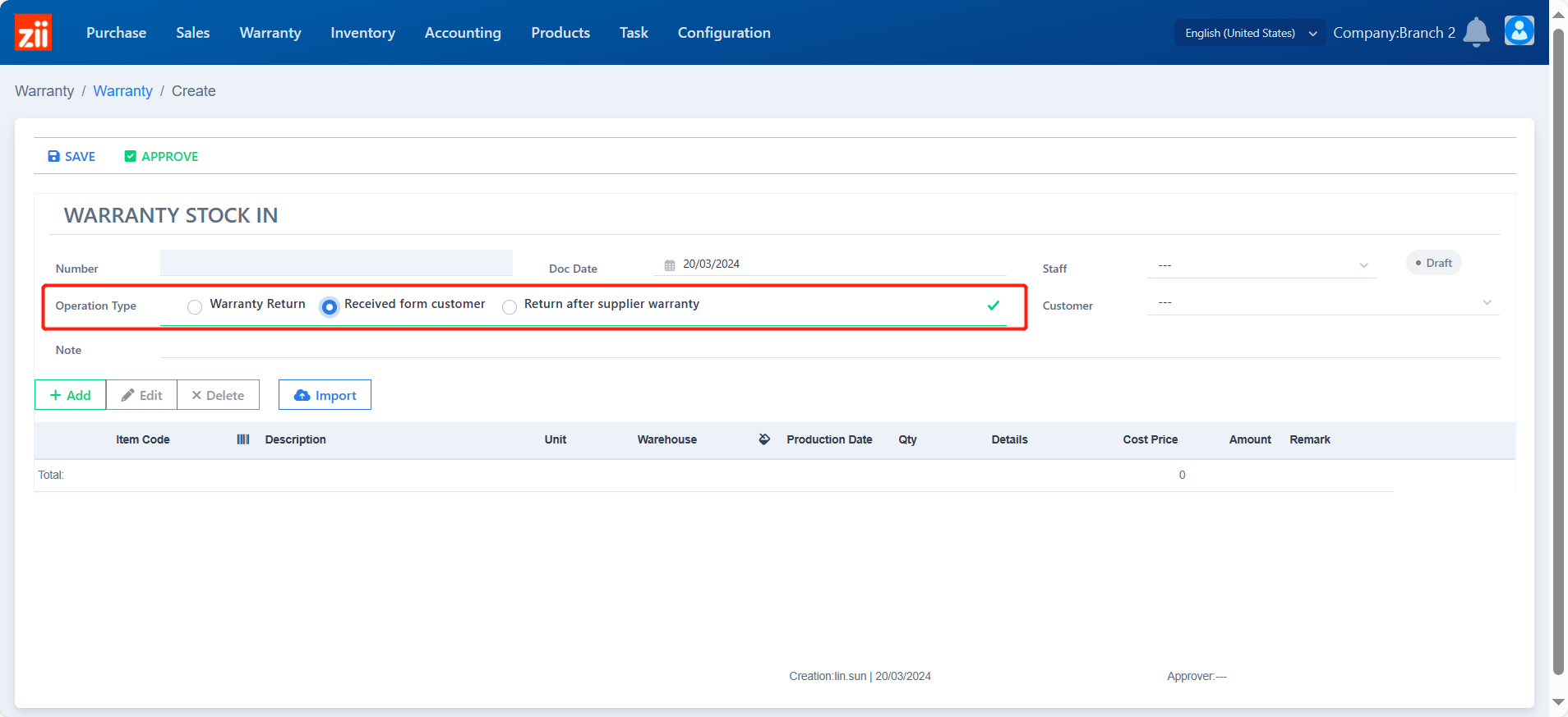The height and width of the screenshot is (717, 1568).
Task: Click the Amount column header
Action: (1250, 439)
